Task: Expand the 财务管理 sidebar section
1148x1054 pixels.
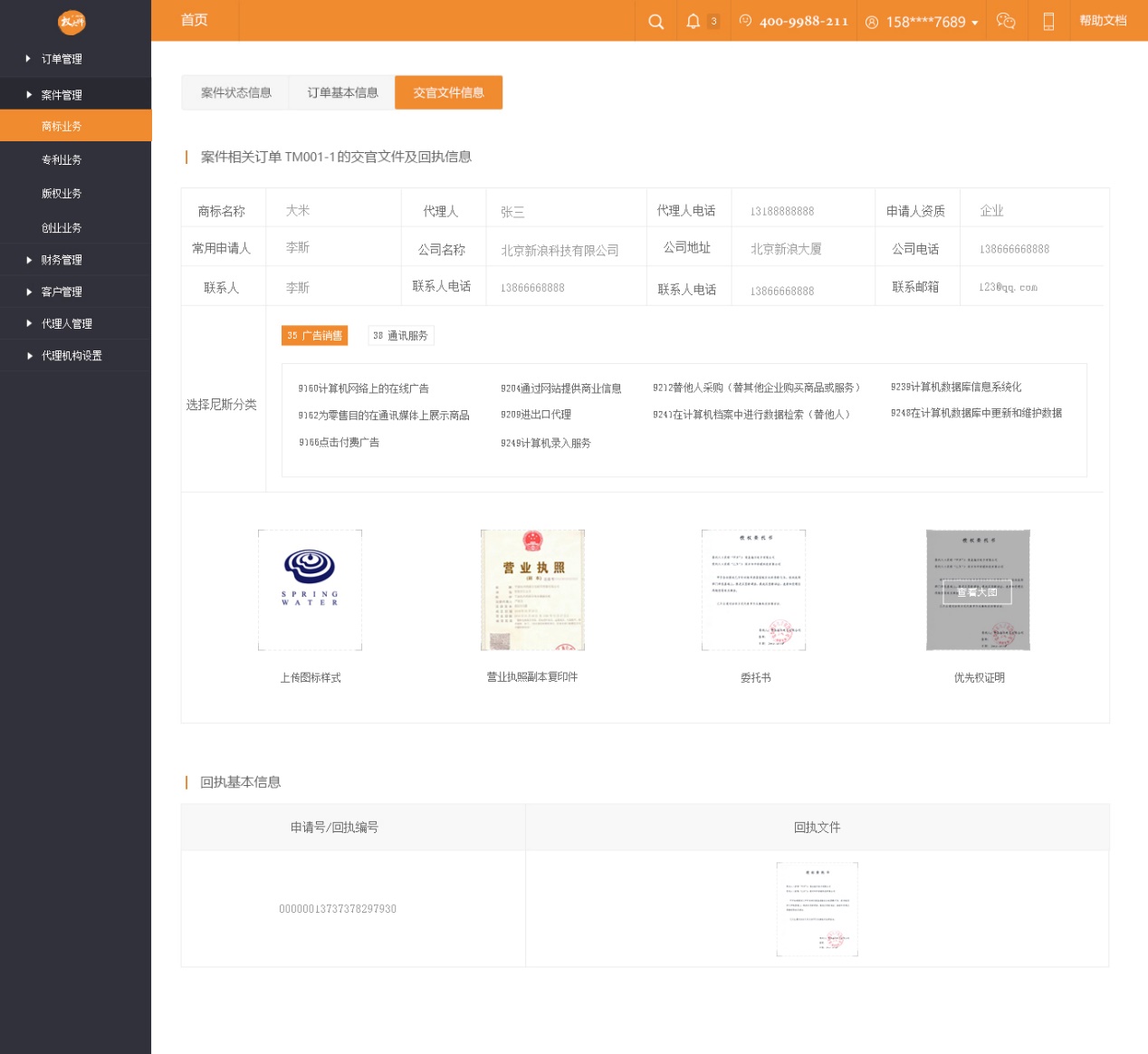Action: pyautogui.click(x=62, y=260)
